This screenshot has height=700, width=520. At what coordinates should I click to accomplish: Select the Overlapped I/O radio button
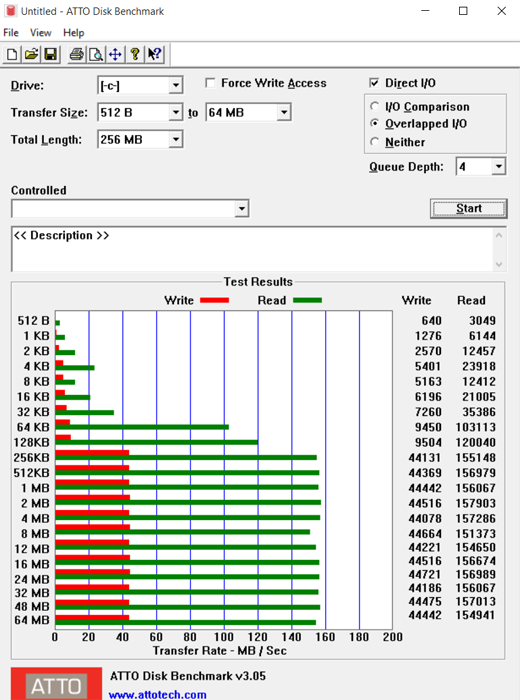tap(374, 123)
